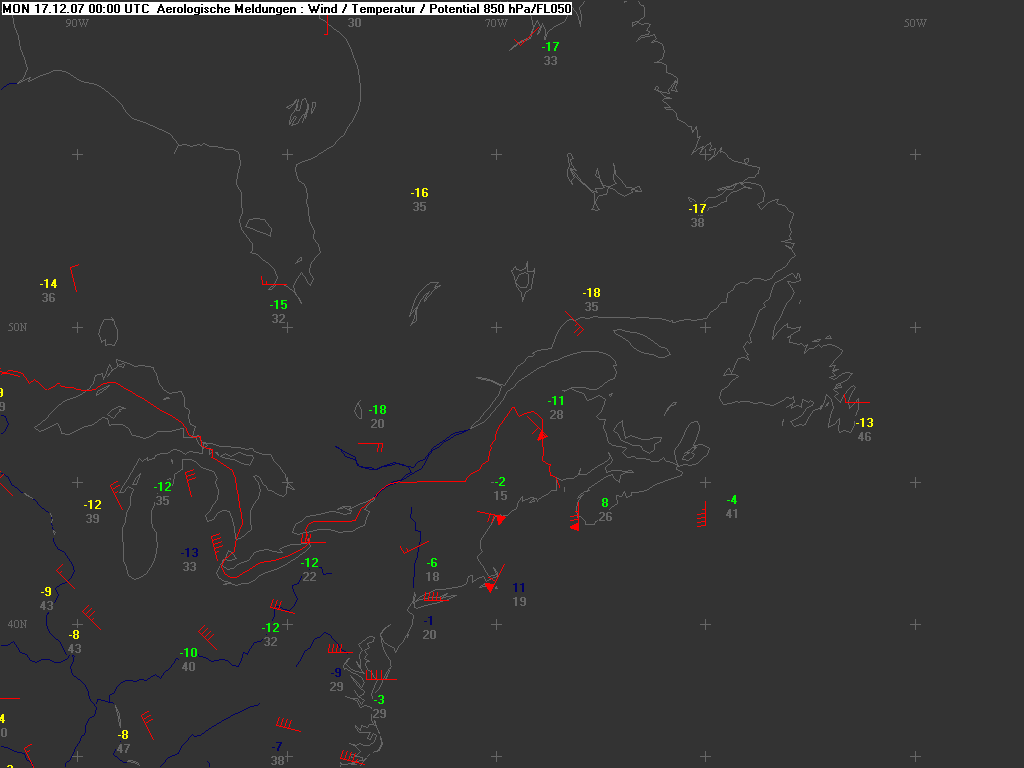Click the red wind barb right of the -8 / 47 station
Screen dimensions: 1024x768
point(148,722)
